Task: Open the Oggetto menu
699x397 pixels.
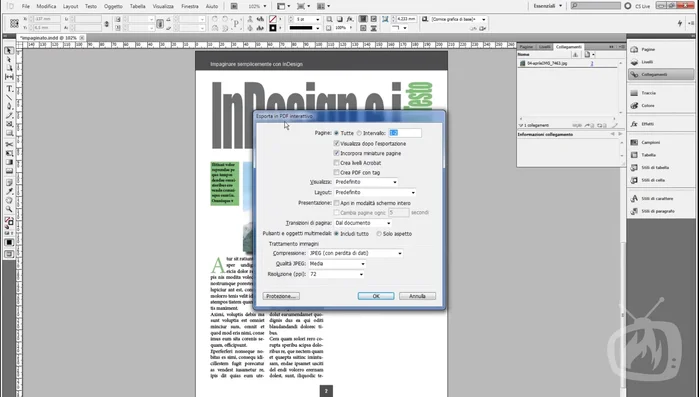Action: tap(113, 6)
